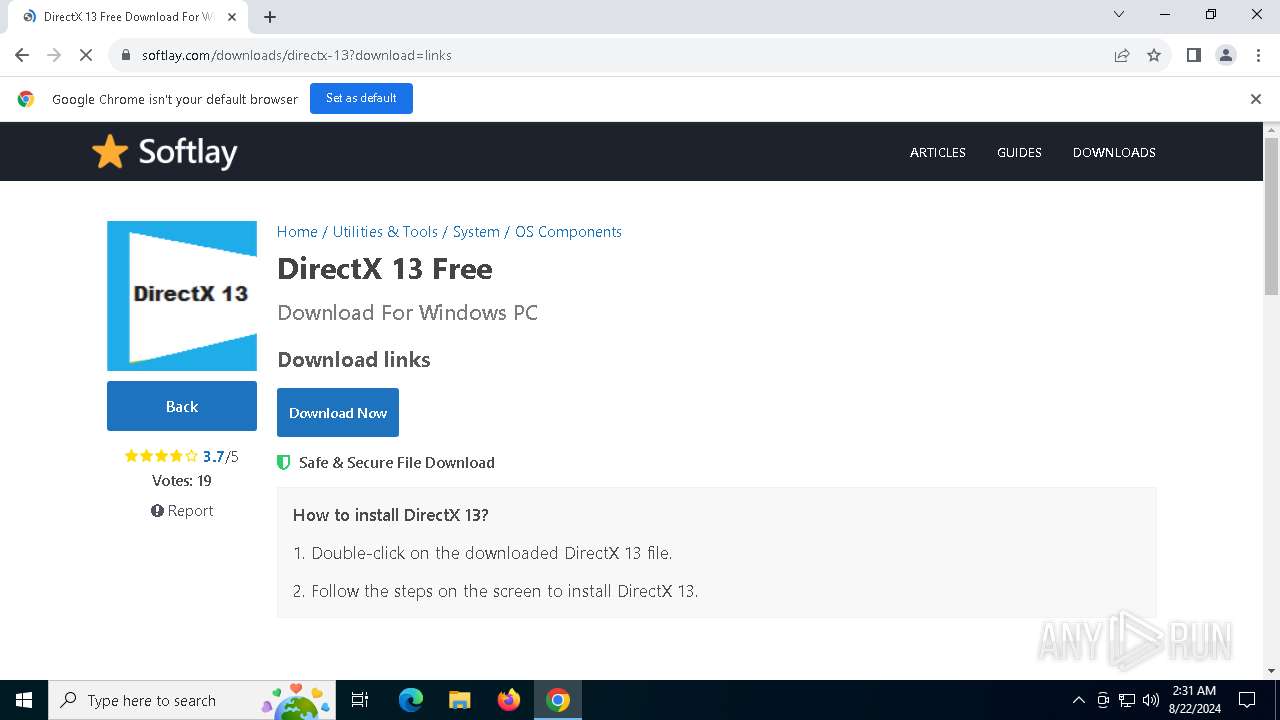Click the Download Now button
1280x720 pixels.
[x=338, y=412]
